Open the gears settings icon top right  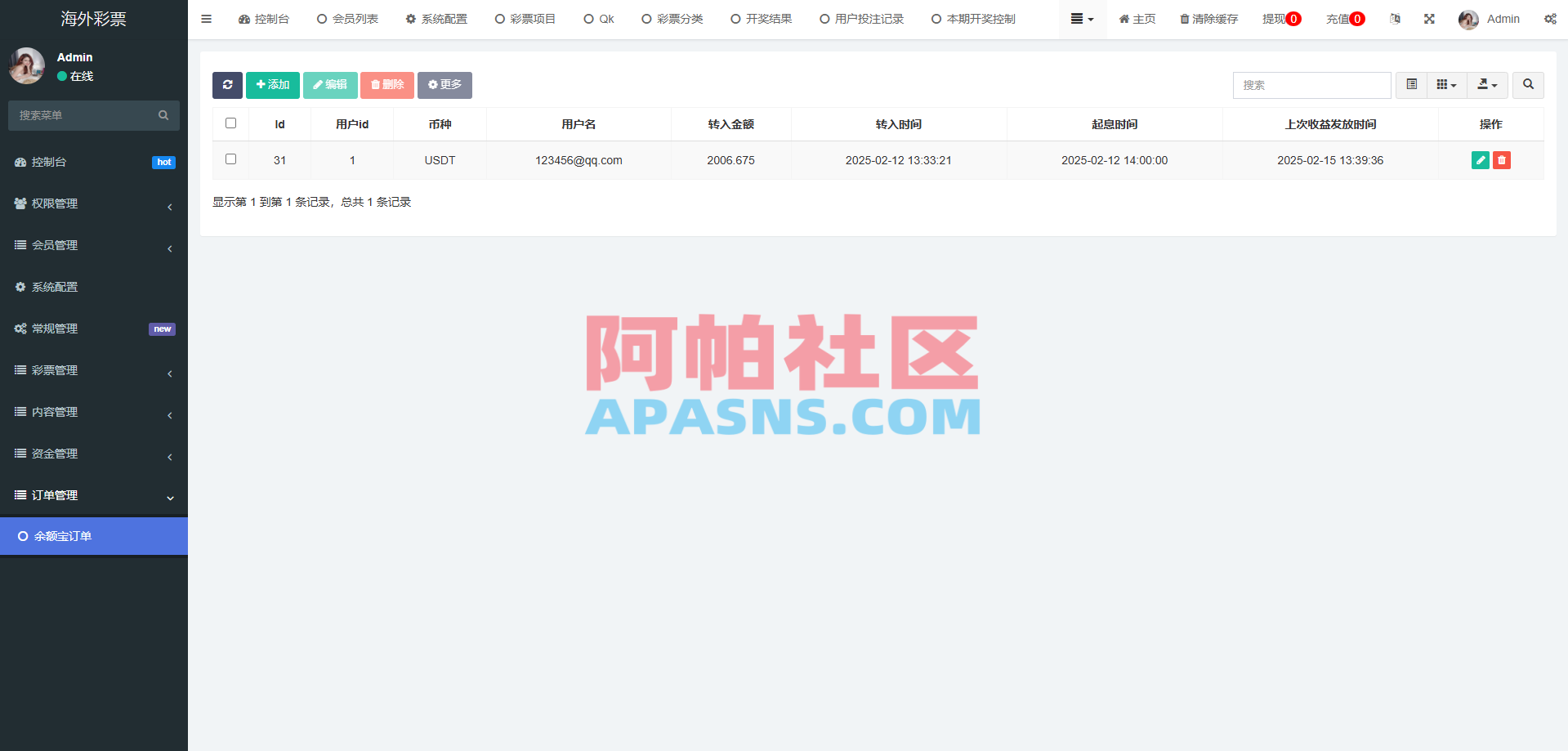1550,19
